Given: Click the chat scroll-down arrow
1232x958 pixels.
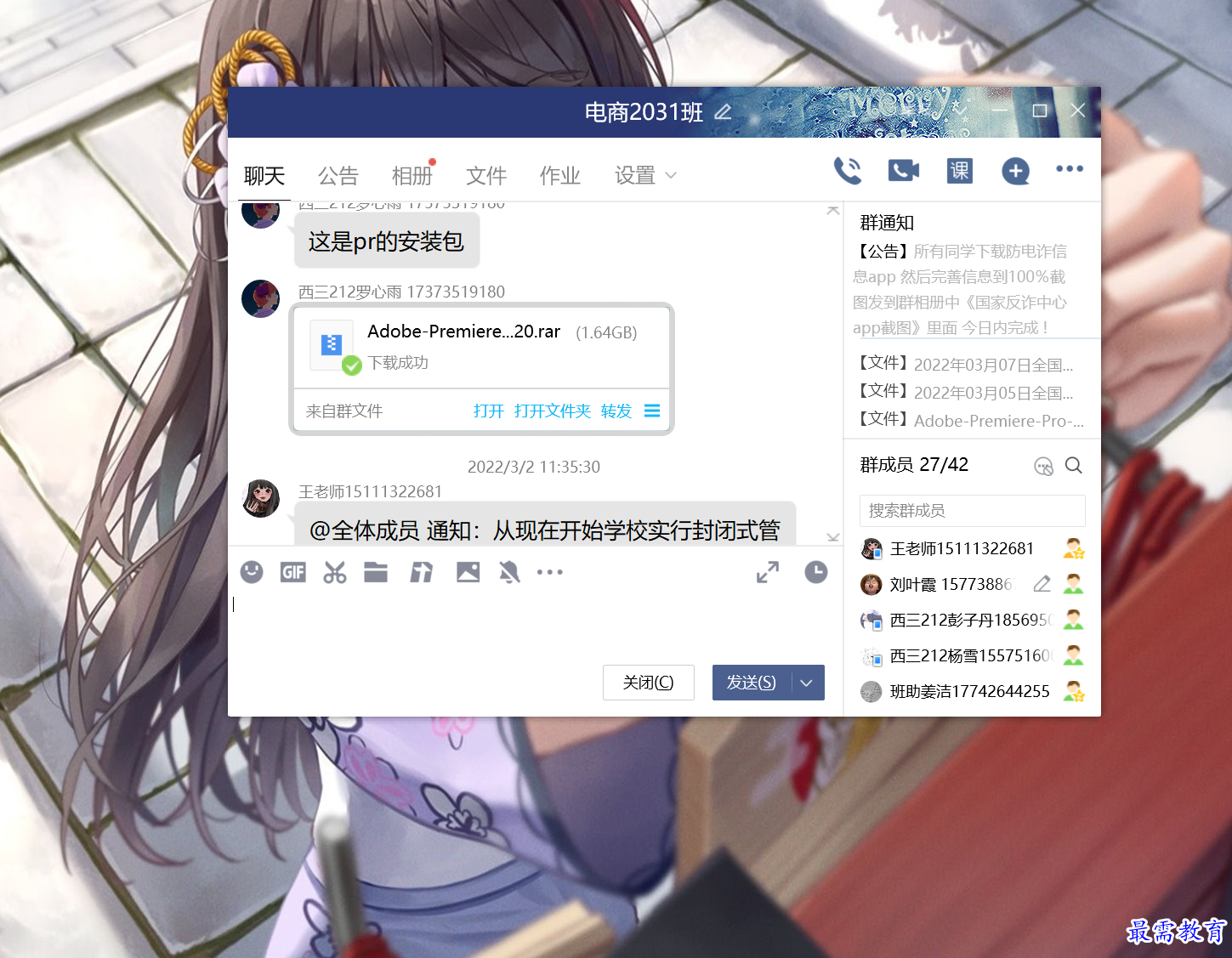Looking at the screenshot, I should (x=833, y=537).
